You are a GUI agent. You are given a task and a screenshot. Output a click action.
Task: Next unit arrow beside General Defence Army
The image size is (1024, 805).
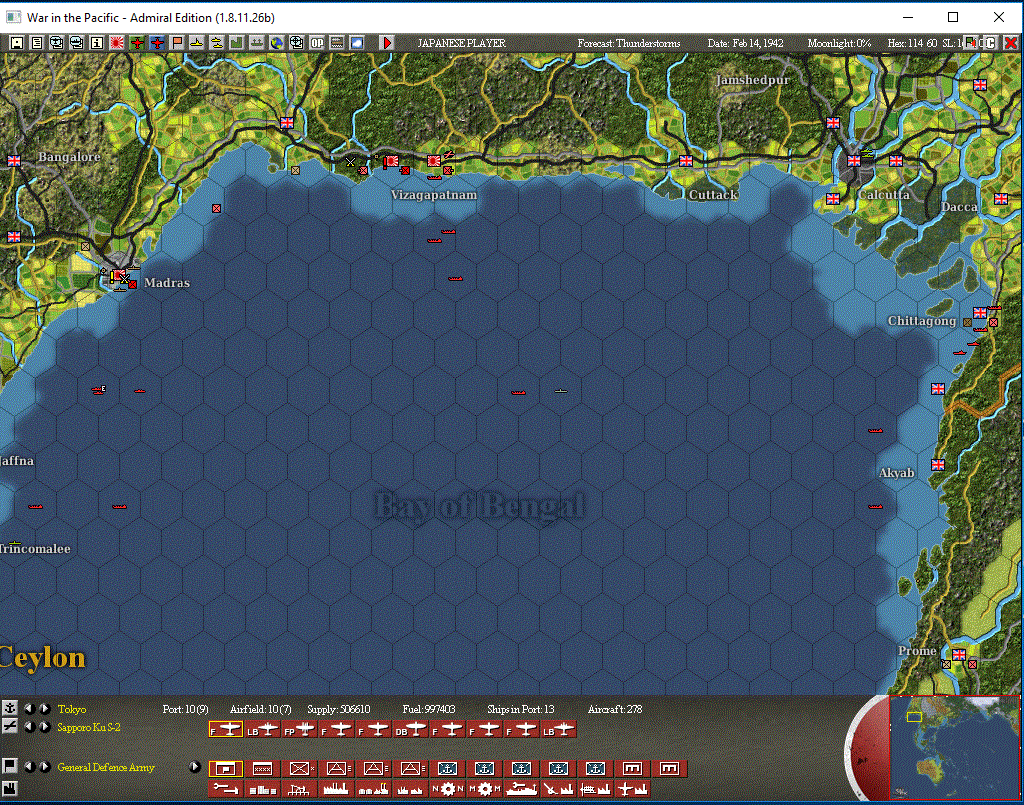click(44, 766)
